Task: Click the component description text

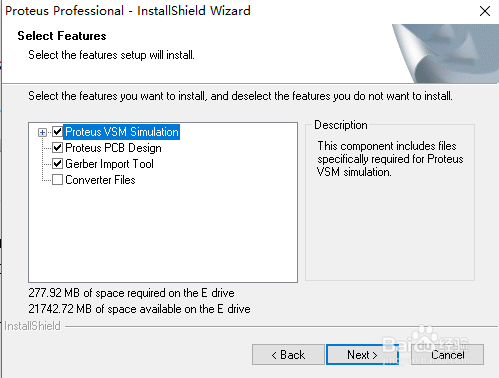Action: click(390, 159)
